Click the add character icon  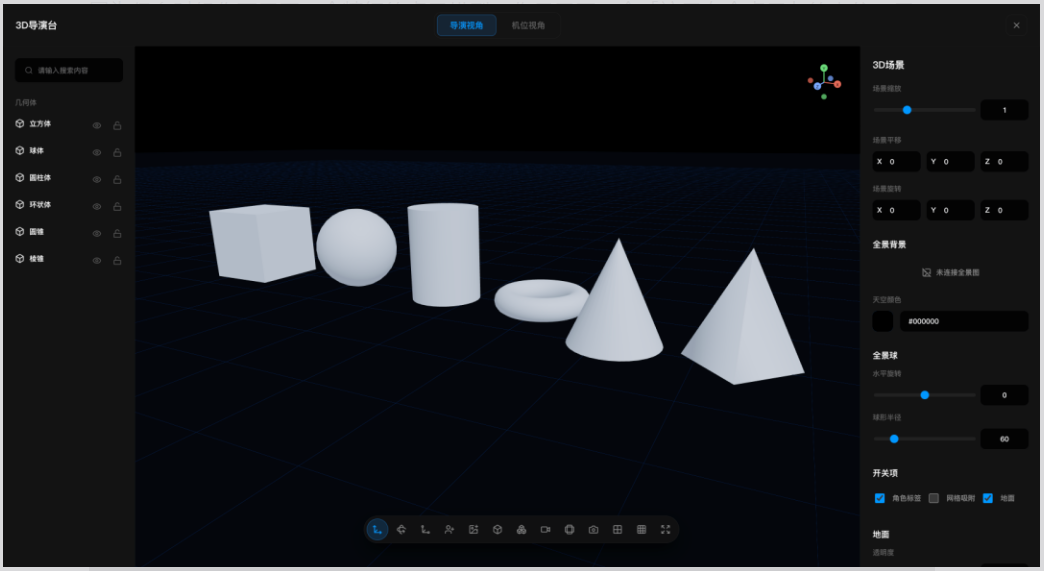(x=449, y=530)
